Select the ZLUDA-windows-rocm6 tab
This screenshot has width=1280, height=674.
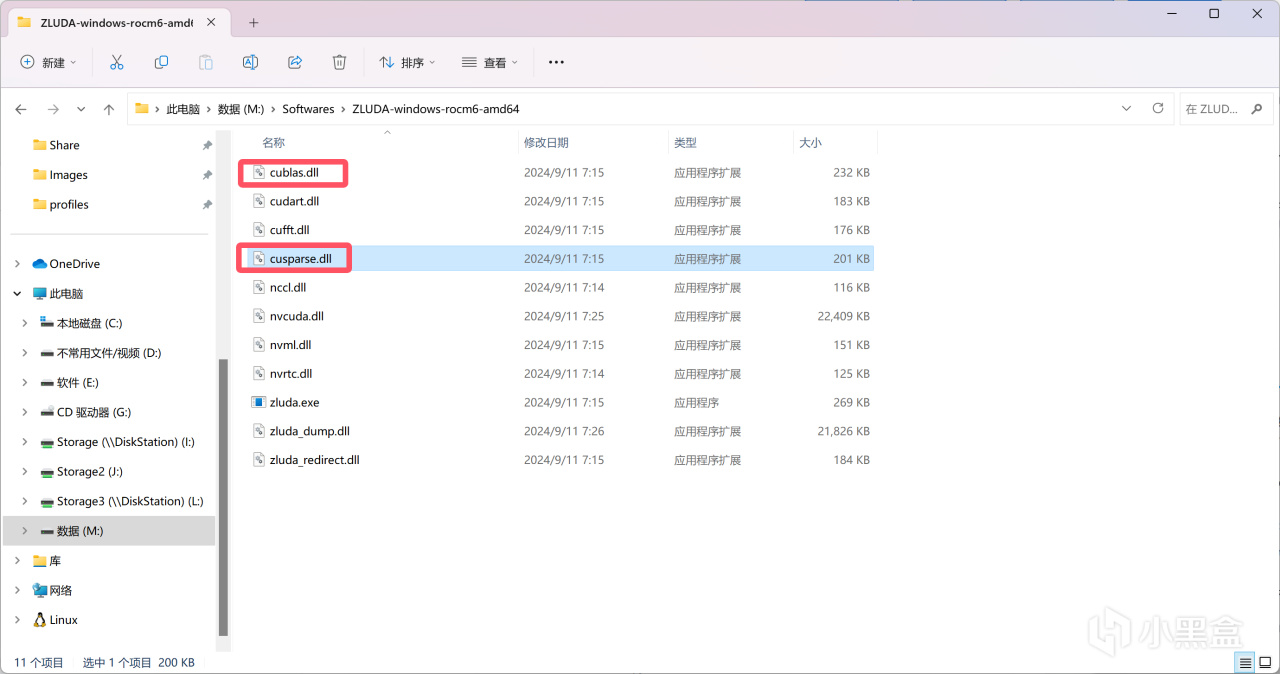(118, 22)
